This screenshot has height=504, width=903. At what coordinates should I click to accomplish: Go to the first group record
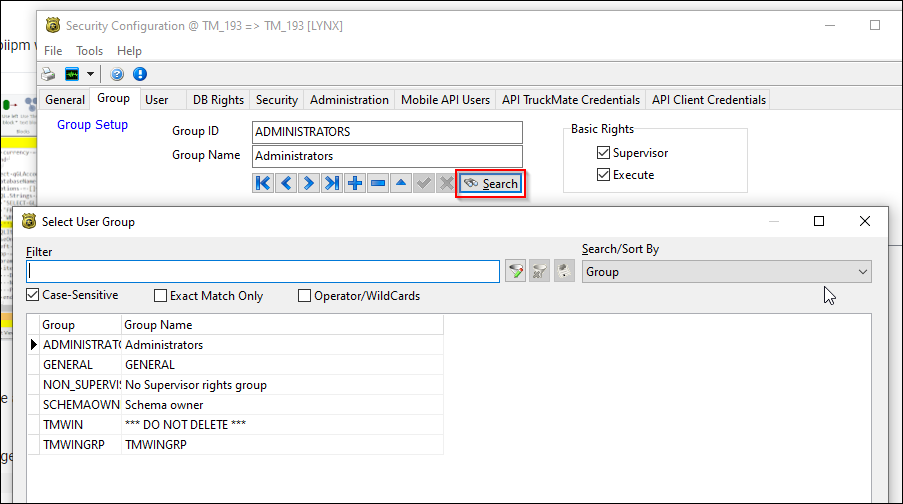(x=263, y=184)
